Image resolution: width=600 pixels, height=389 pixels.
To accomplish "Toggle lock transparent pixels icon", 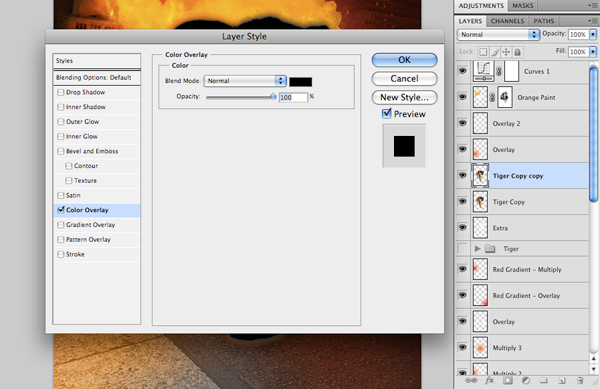I will (x=483, y=52).
